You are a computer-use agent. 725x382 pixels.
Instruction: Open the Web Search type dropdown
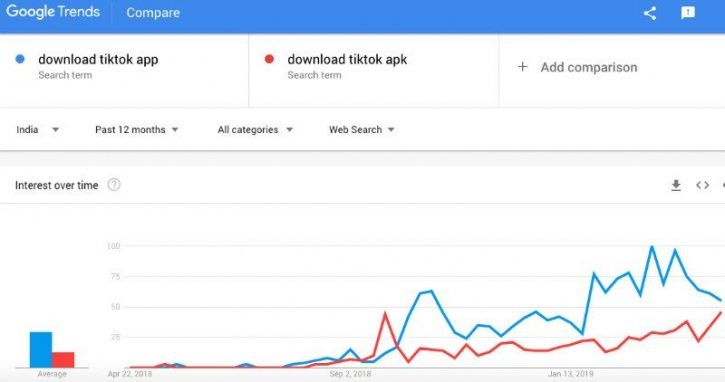pos(362,129)
